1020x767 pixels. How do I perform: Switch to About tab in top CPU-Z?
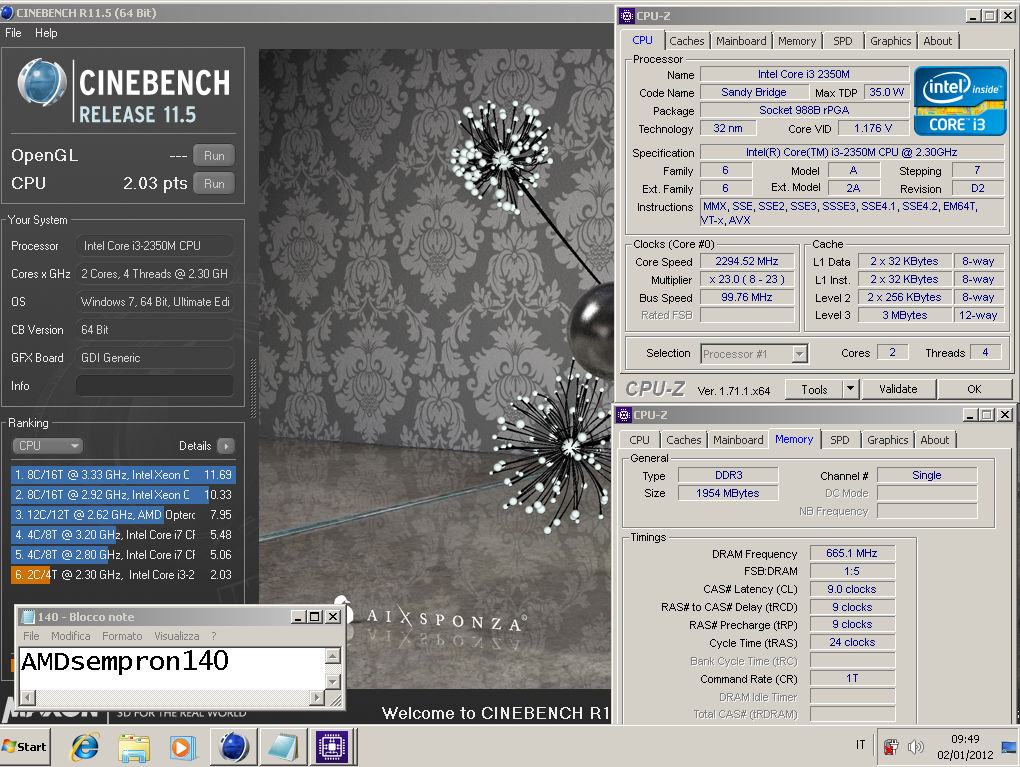pos(937,41)
